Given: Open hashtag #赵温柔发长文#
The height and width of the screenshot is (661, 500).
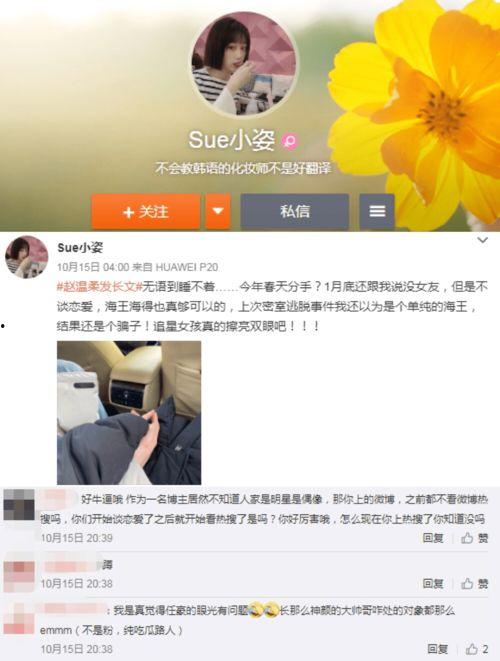Looking at the screenshot, I should click(99, 287).
